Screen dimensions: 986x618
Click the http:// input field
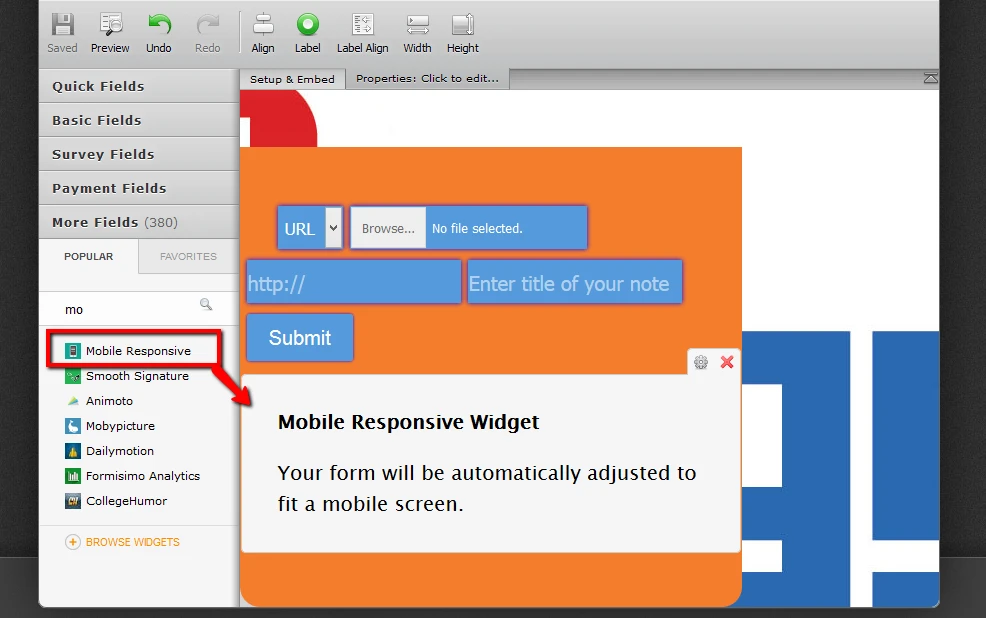353,282
